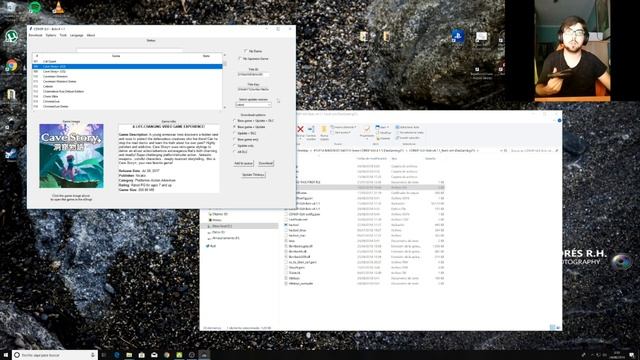Click the game search field above the list
Image resolution: width=640 pixels, height=360 pixels.
pos(130,50)
